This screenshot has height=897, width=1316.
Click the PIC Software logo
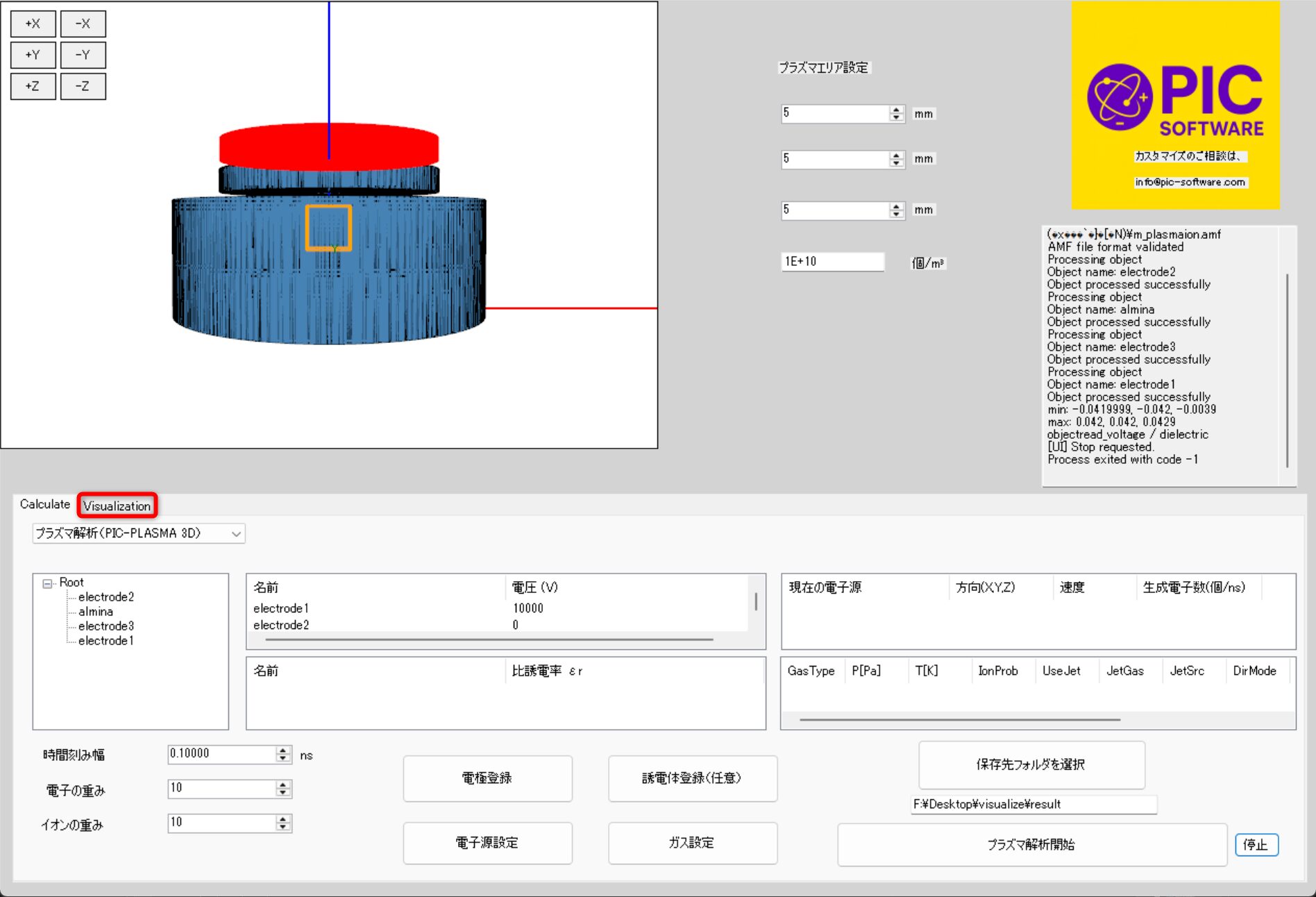tap(1175, 105)
